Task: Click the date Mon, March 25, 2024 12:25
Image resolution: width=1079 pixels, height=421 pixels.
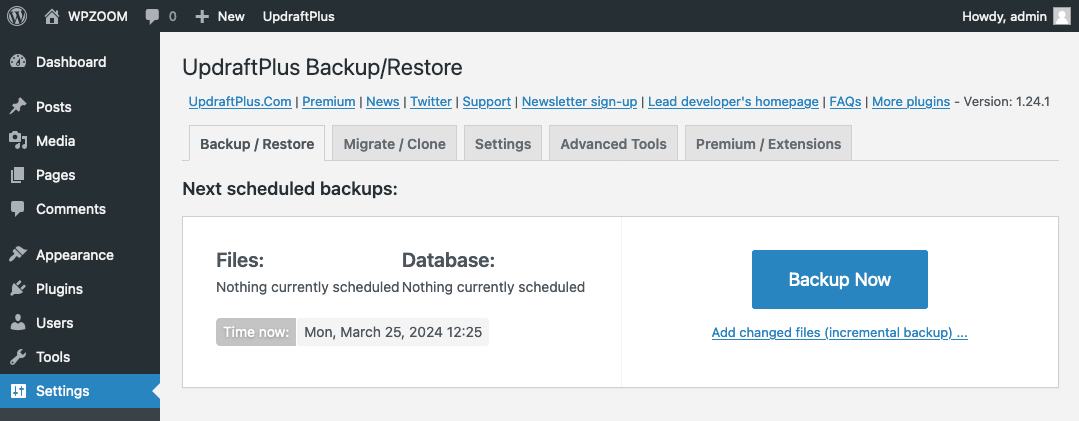Action: pyautogui.click(x=393, y=332)
